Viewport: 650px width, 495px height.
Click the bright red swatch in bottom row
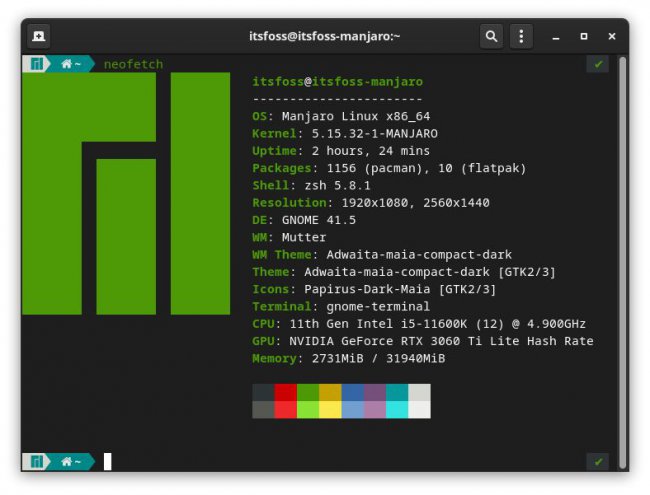(x=286, y=410)
